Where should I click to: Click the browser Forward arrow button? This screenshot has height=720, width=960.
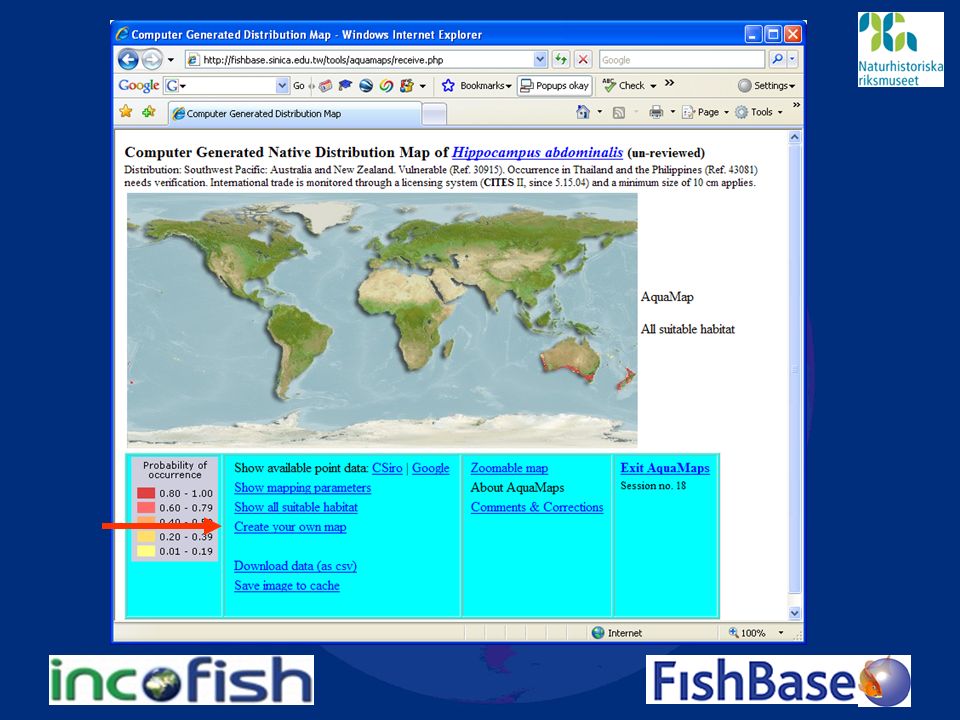point(152,59)
